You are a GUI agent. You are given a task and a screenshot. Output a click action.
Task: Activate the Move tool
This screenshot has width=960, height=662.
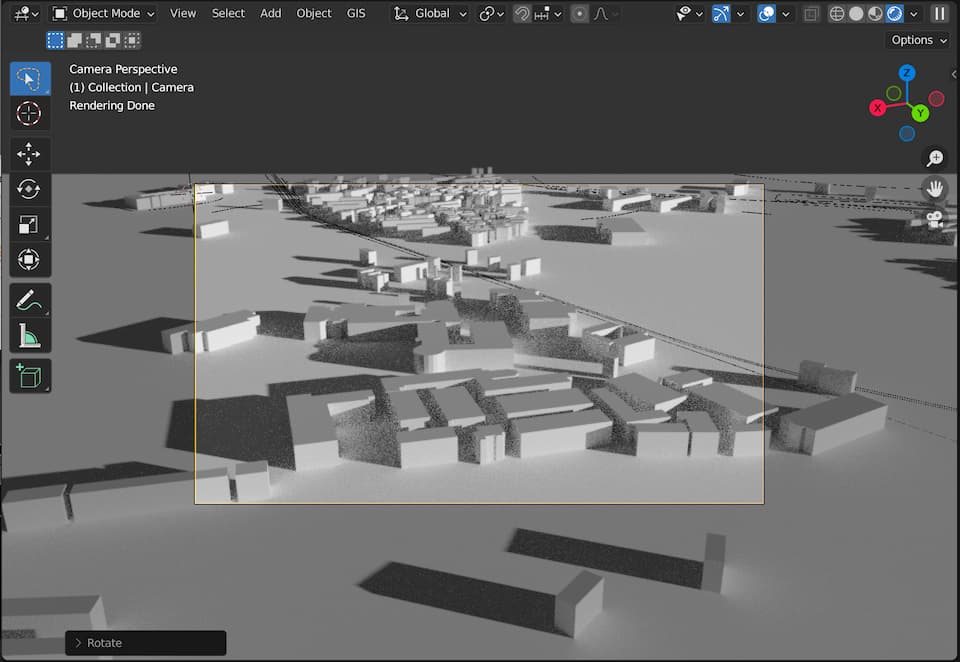tap(29, 154)
